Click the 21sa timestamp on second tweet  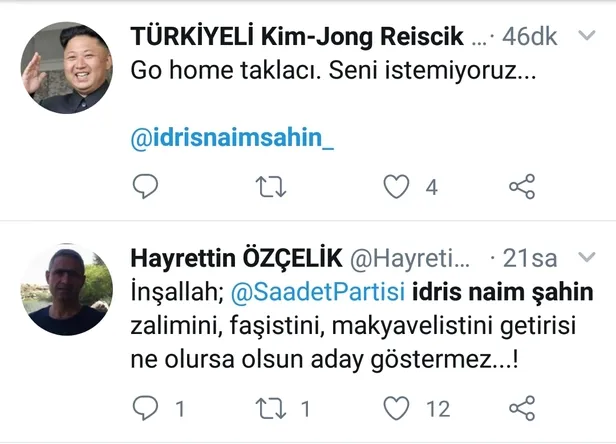(530, 260)
